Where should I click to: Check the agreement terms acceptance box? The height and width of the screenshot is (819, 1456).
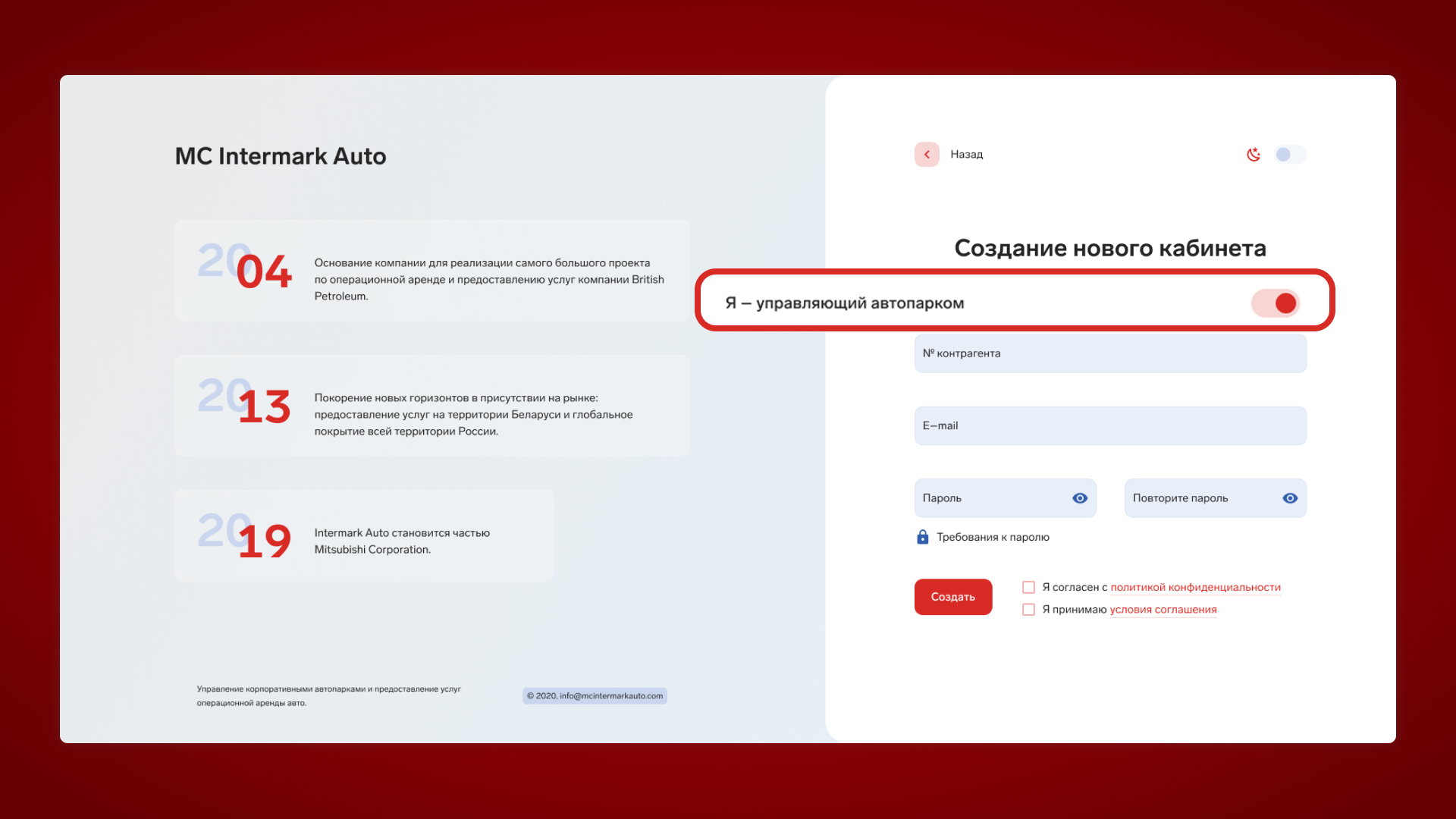tap(1028, 610)
